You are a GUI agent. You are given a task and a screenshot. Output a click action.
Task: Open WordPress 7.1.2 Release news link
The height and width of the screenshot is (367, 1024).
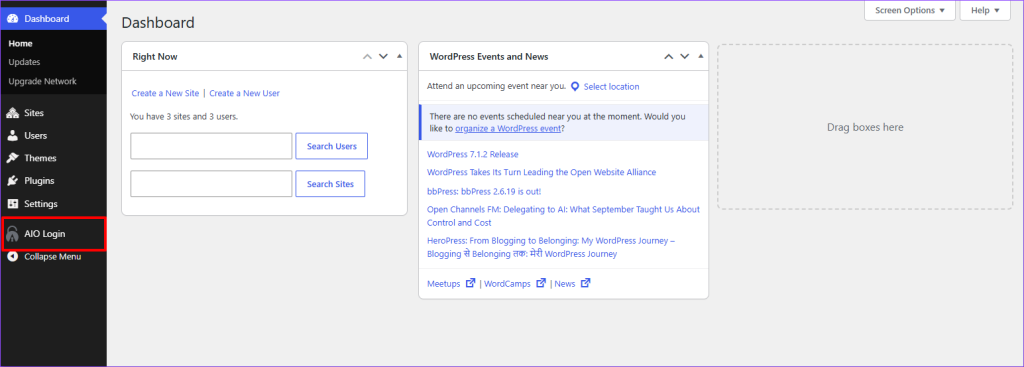tap(473, 154)
